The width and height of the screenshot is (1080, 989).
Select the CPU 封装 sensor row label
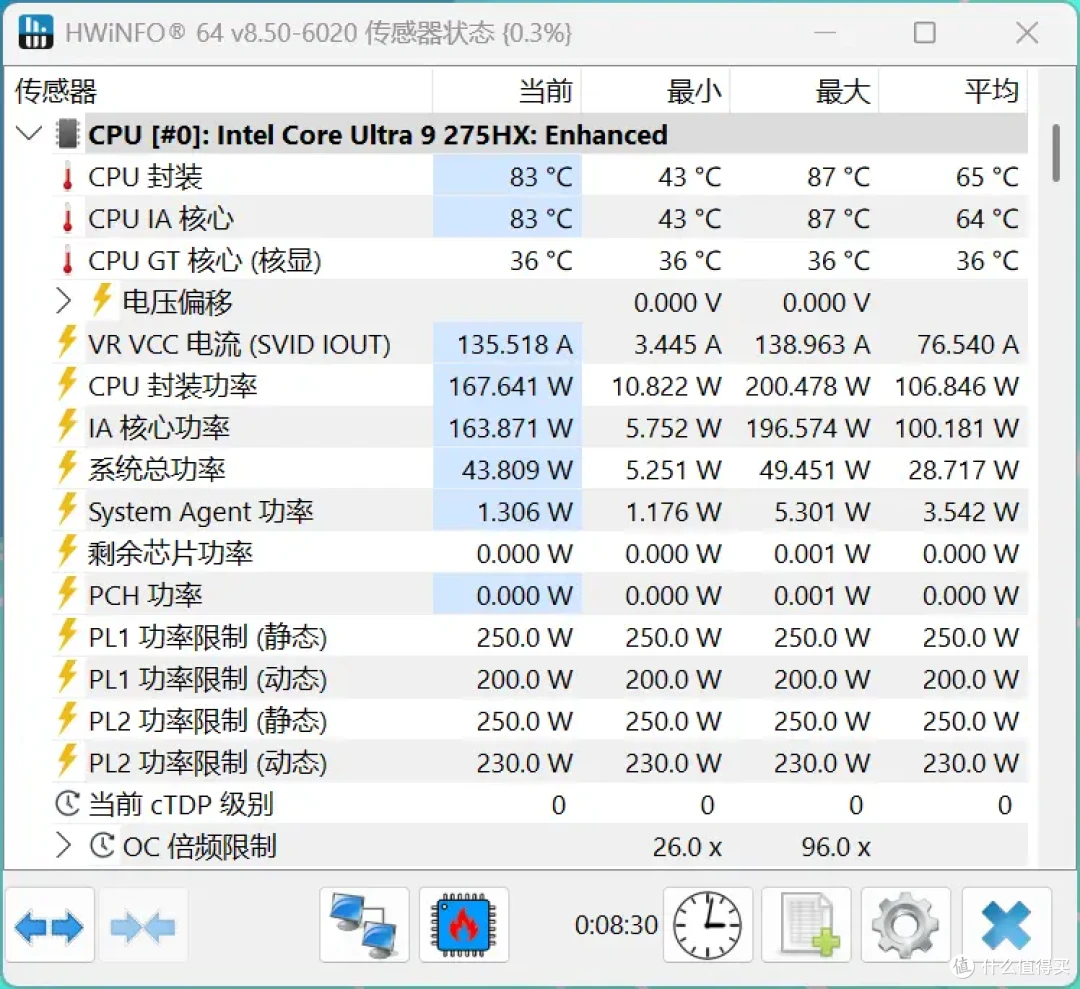pyautogui.click(x=145, y=177)
